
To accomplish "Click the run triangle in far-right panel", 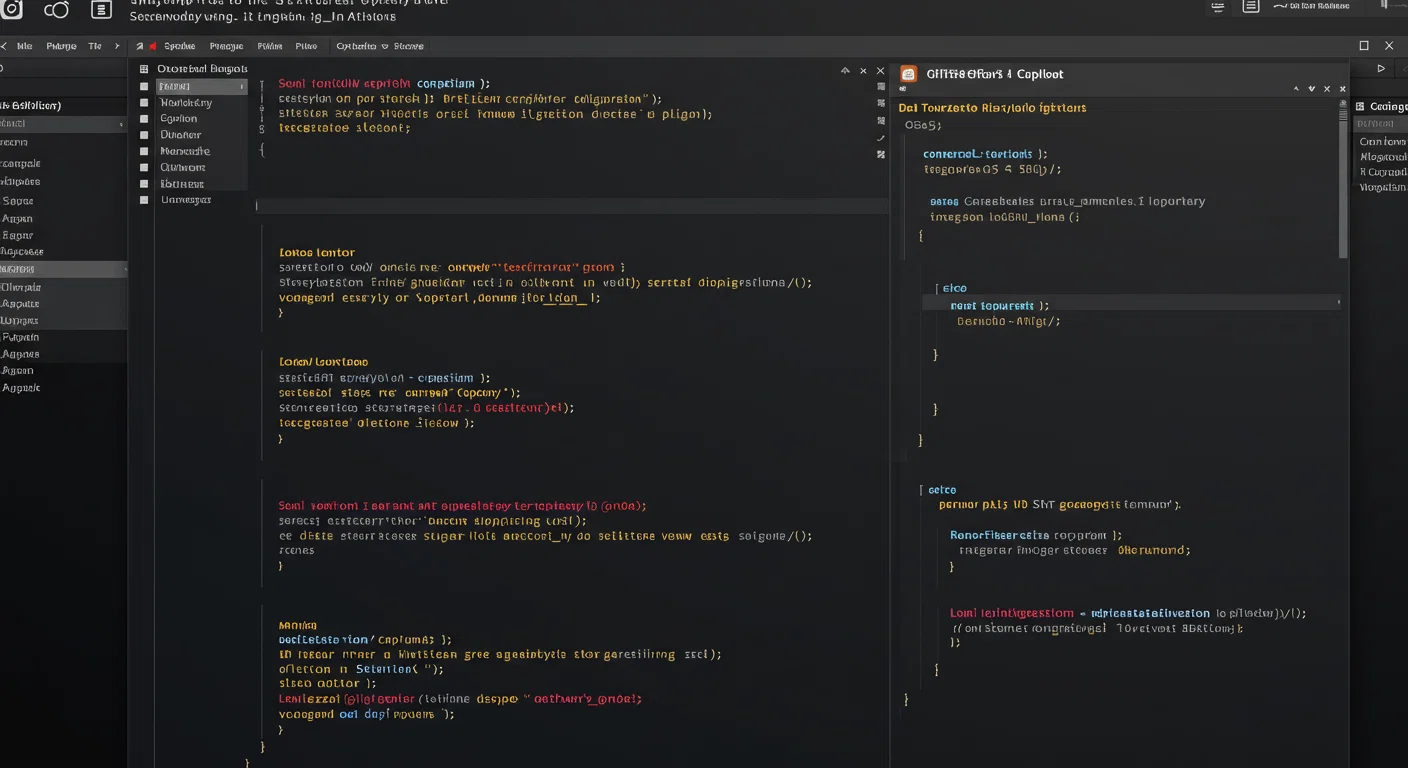I will [x=1381, y=69].
